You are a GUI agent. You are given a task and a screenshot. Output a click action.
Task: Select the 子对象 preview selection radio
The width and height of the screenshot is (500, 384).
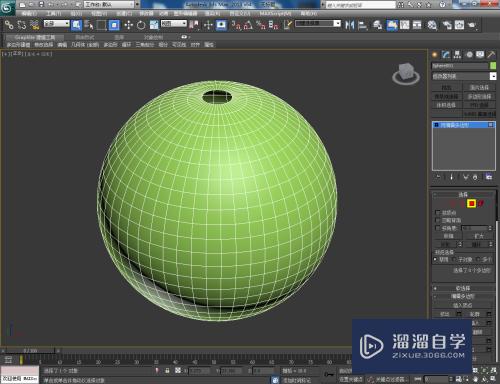(455, 259)
